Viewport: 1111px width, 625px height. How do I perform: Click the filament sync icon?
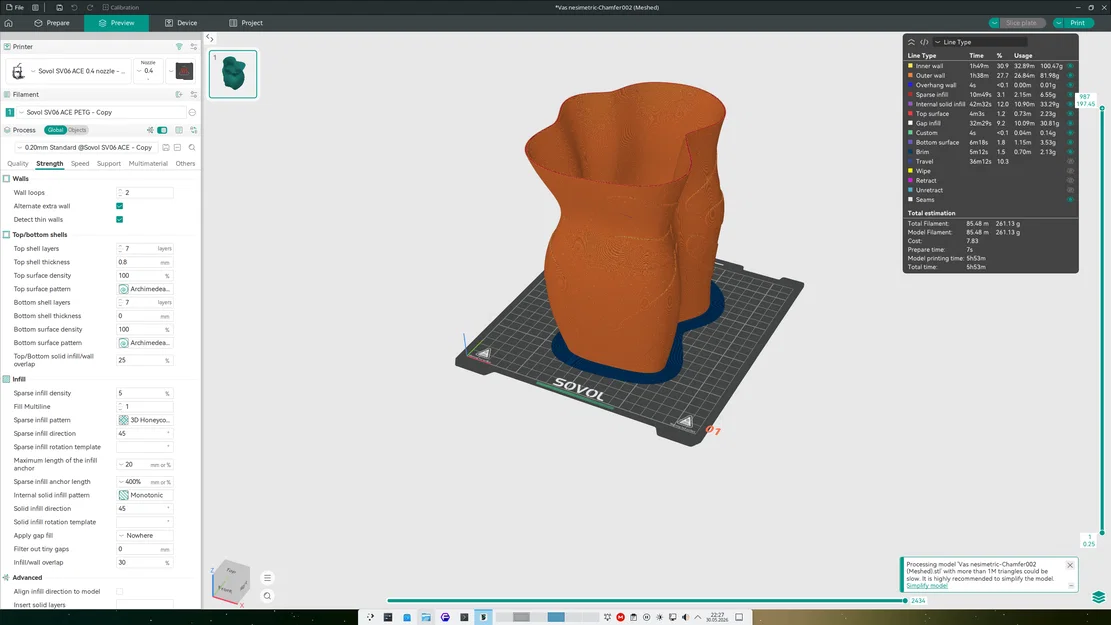pos(179,94)
